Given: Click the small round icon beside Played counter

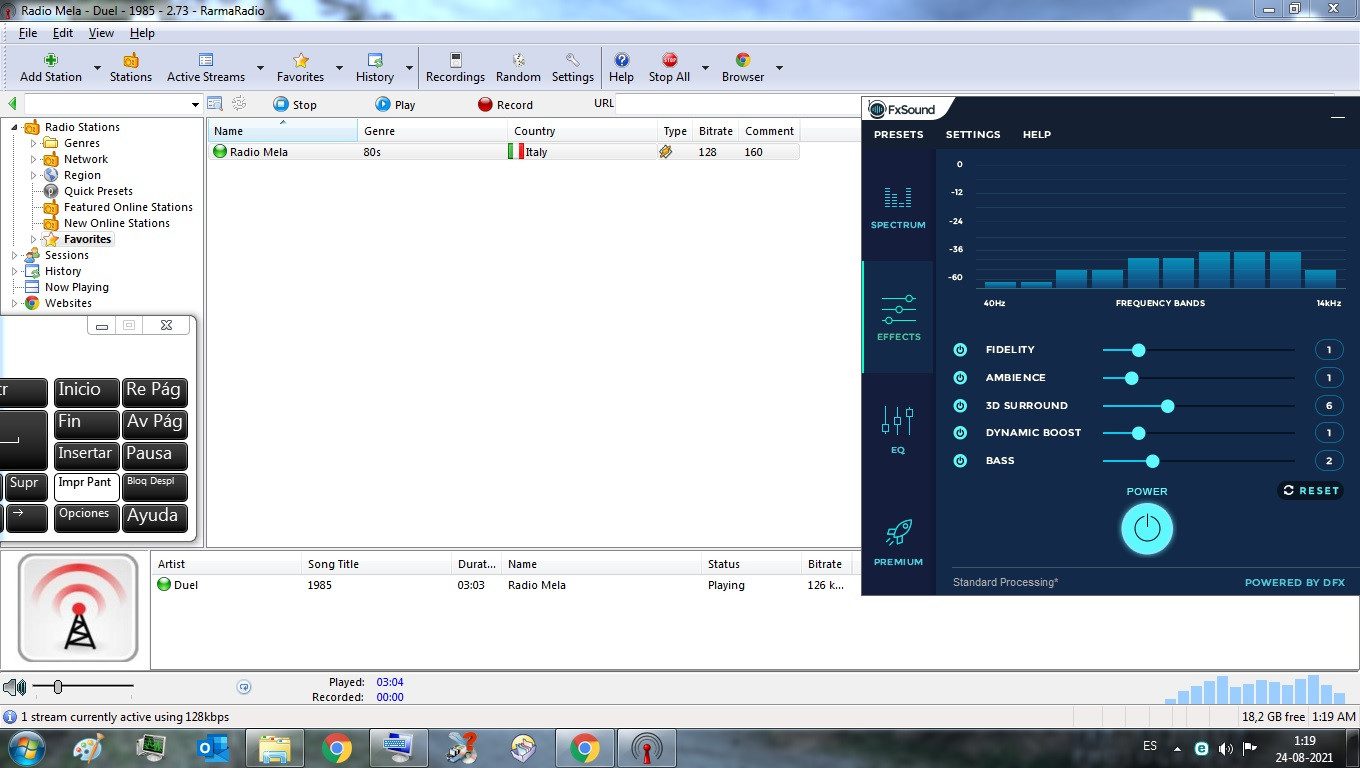Looking at the screenshot, I should (244, 687).
